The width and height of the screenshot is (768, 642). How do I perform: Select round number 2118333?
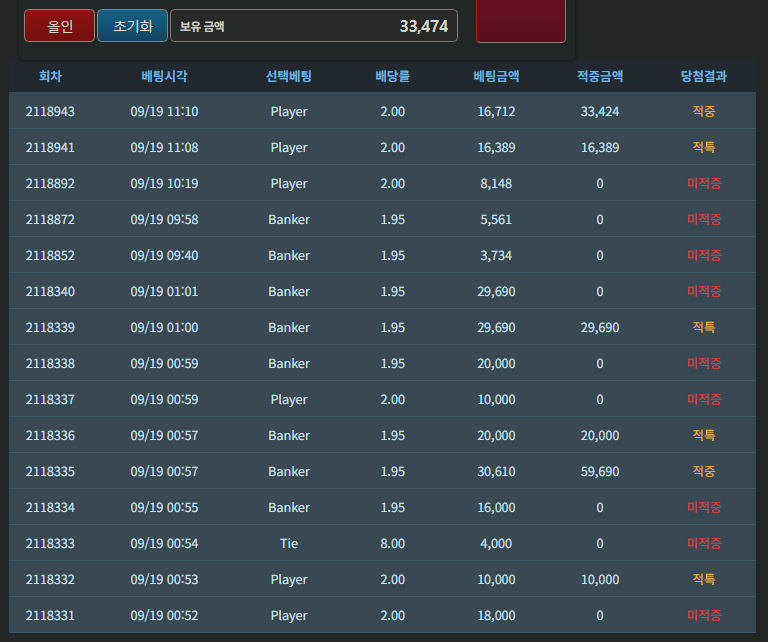[x=50, y=543]
